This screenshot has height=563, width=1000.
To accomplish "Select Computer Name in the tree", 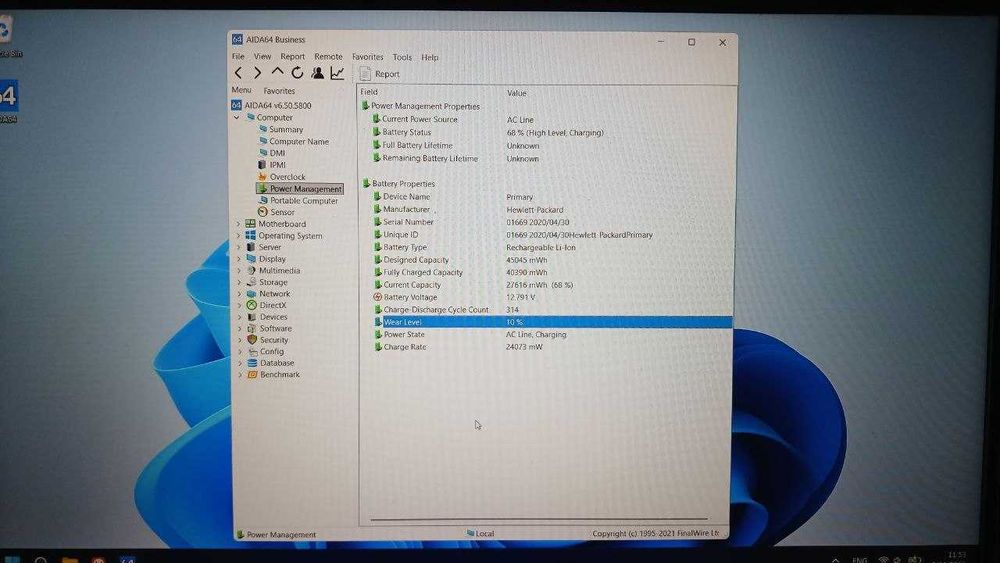I will 293,142.
